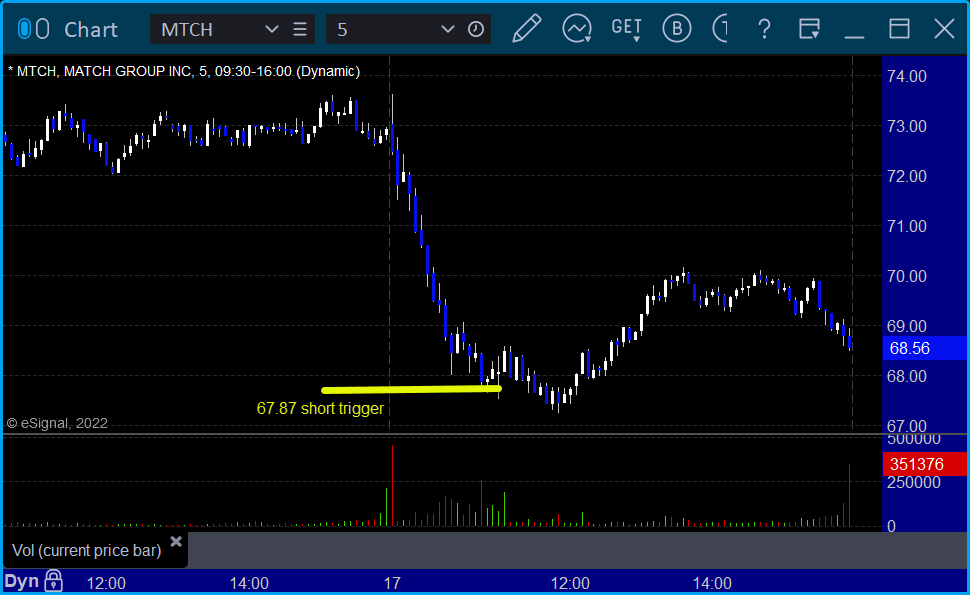Select the yellow short trigger line
This screenshot has width=970, height=595.
point(411,390)
